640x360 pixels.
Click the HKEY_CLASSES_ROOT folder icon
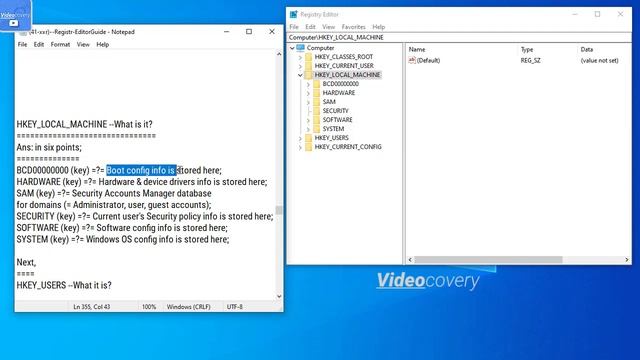pyautogui.click(x=309, y=57)
